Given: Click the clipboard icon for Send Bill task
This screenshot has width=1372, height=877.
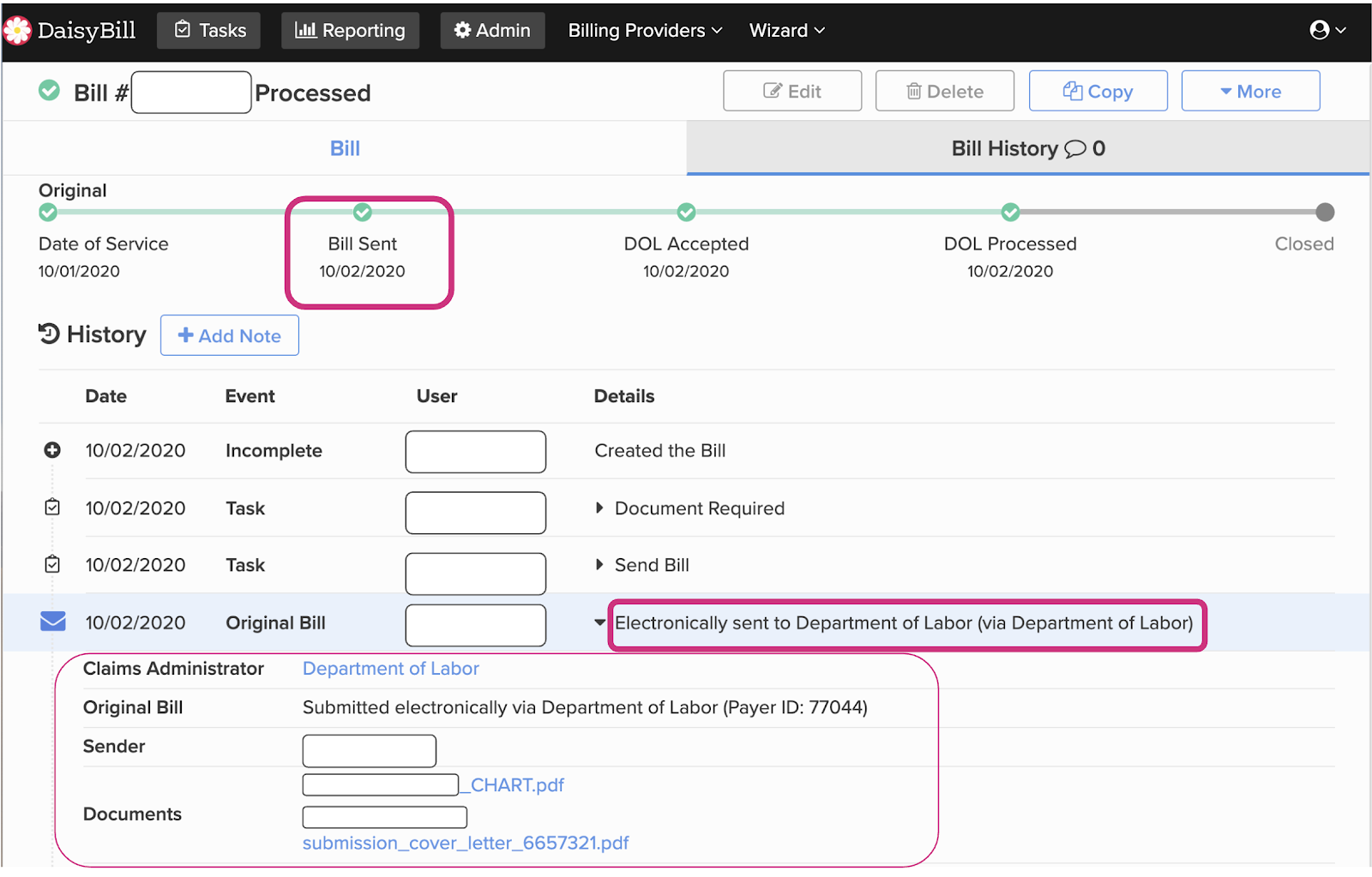Looking at the screenshot, I should [52, 564].
